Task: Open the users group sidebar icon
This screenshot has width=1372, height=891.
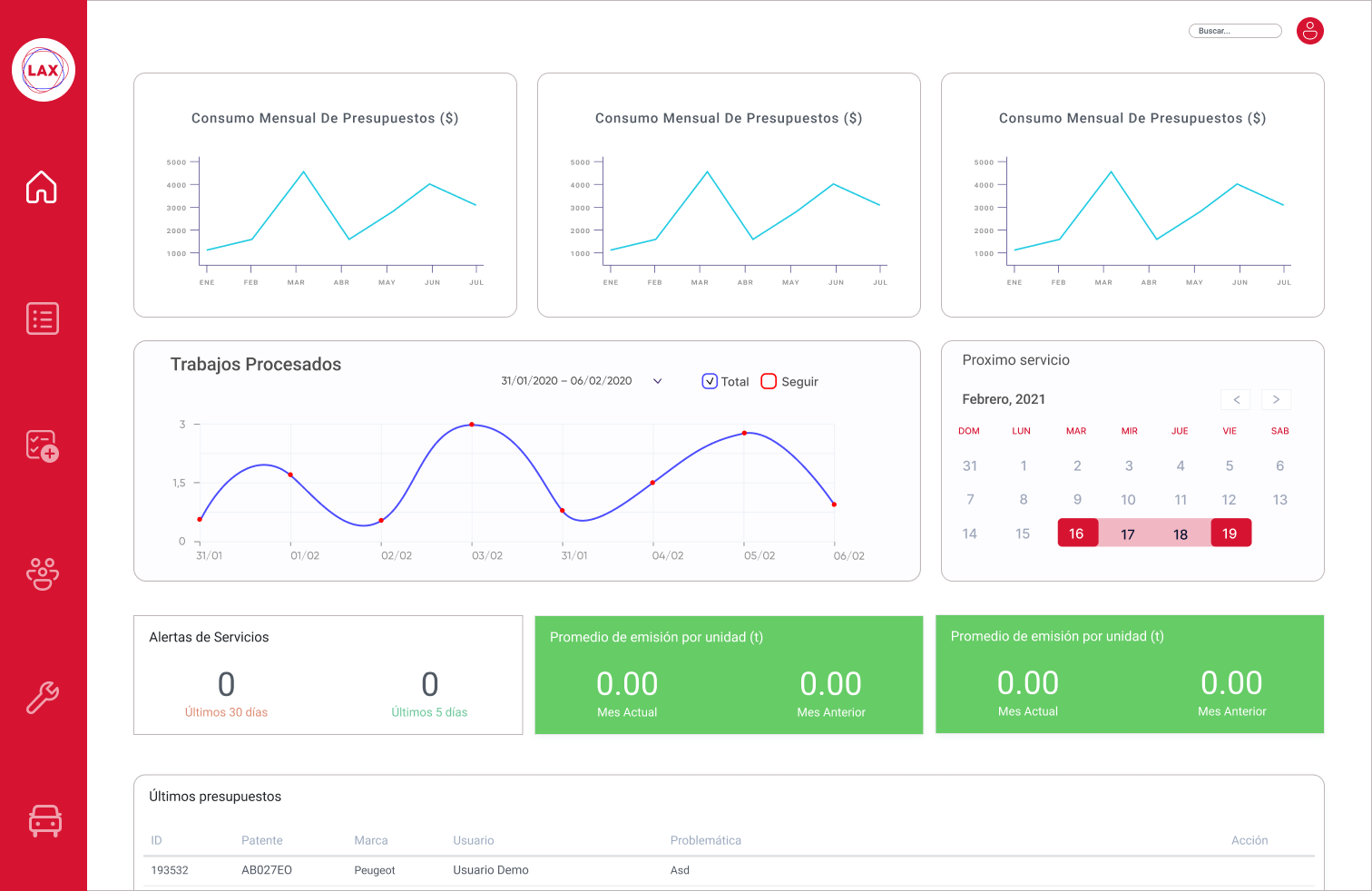Action: 43,573
